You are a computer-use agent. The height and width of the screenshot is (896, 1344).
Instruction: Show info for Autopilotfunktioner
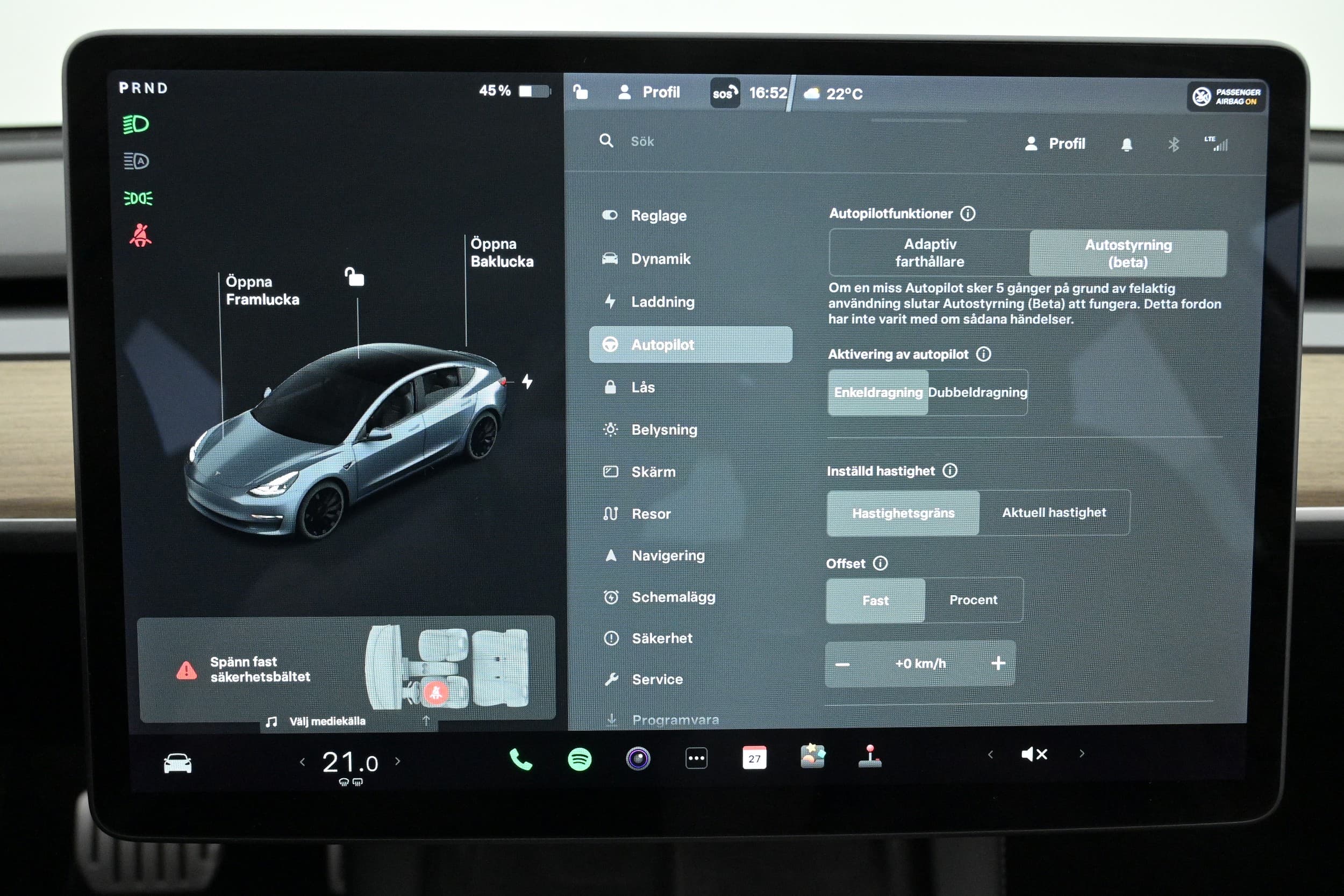pyautogui.click(x=968, y=214)
